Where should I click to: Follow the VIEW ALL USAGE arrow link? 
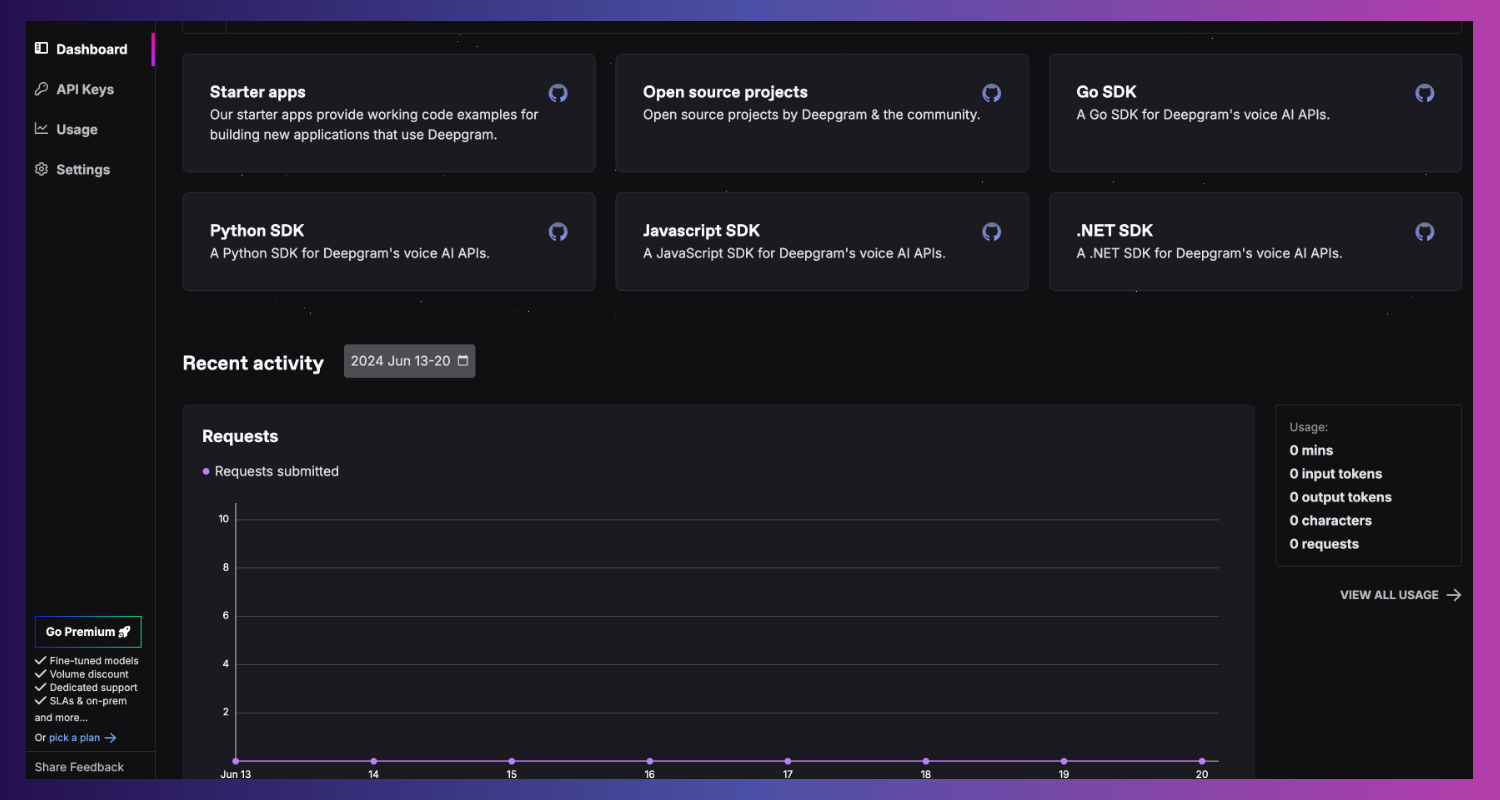tap(1399, 594)
